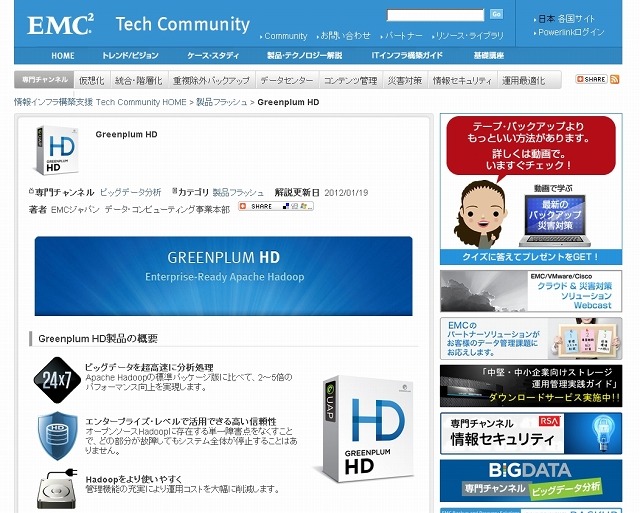Click the top-right SHARE button
Image resolution: width=640 pixels, height=513 pixels.
click(x=591, y=79)
